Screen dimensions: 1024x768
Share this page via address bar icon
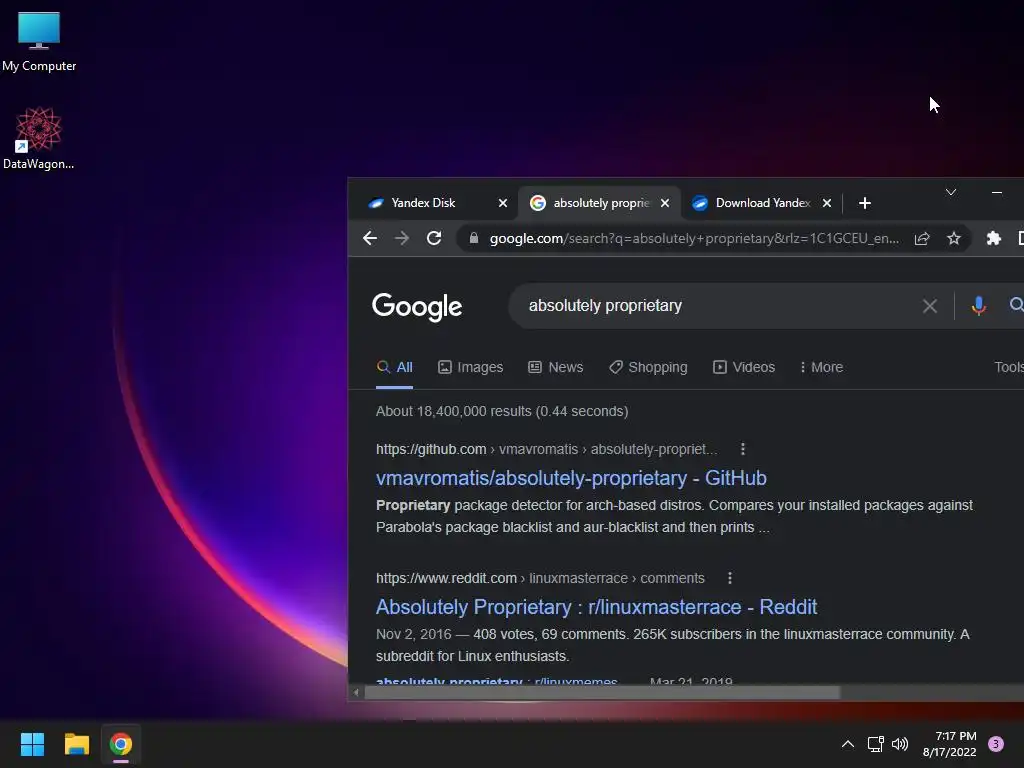[x=921, y=238]
